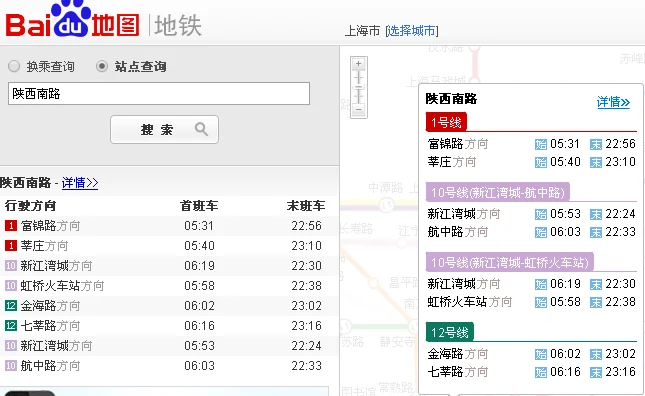
Task: Click line 10 icon on 05:53 新江湾城方向 row
Action: click(11, 346)
